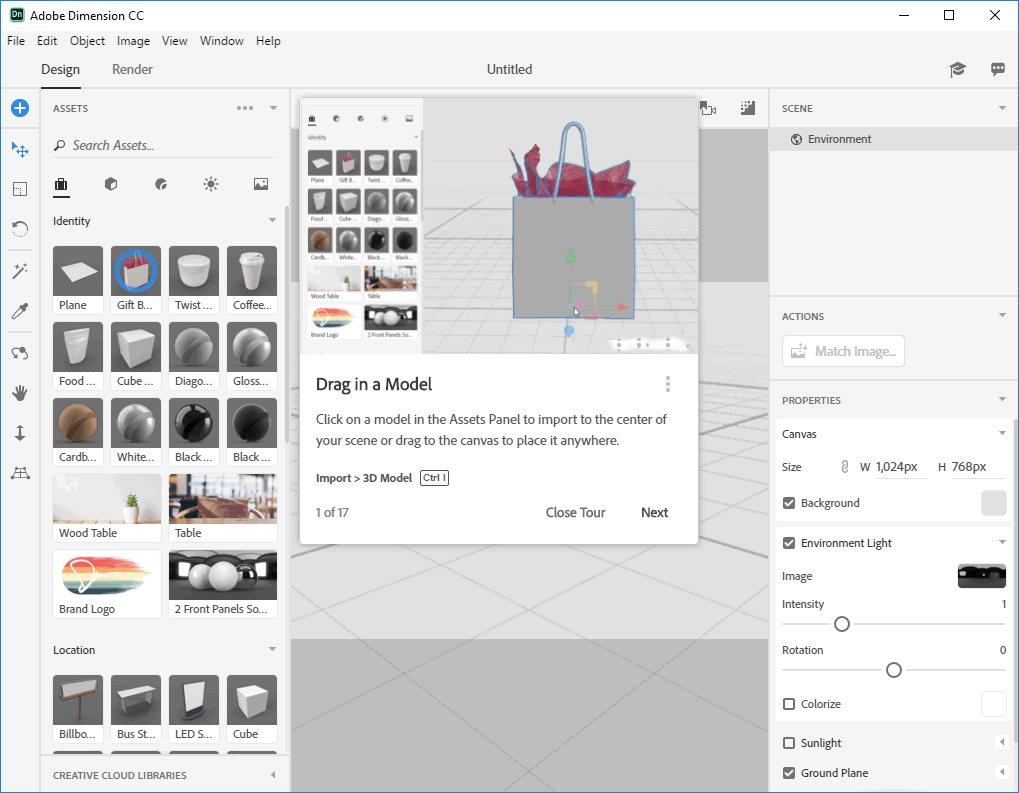The width and height of the screenshot is (1019, 793).
Task: Select the Move tool in the toolbar
Action: click(19, 149)
